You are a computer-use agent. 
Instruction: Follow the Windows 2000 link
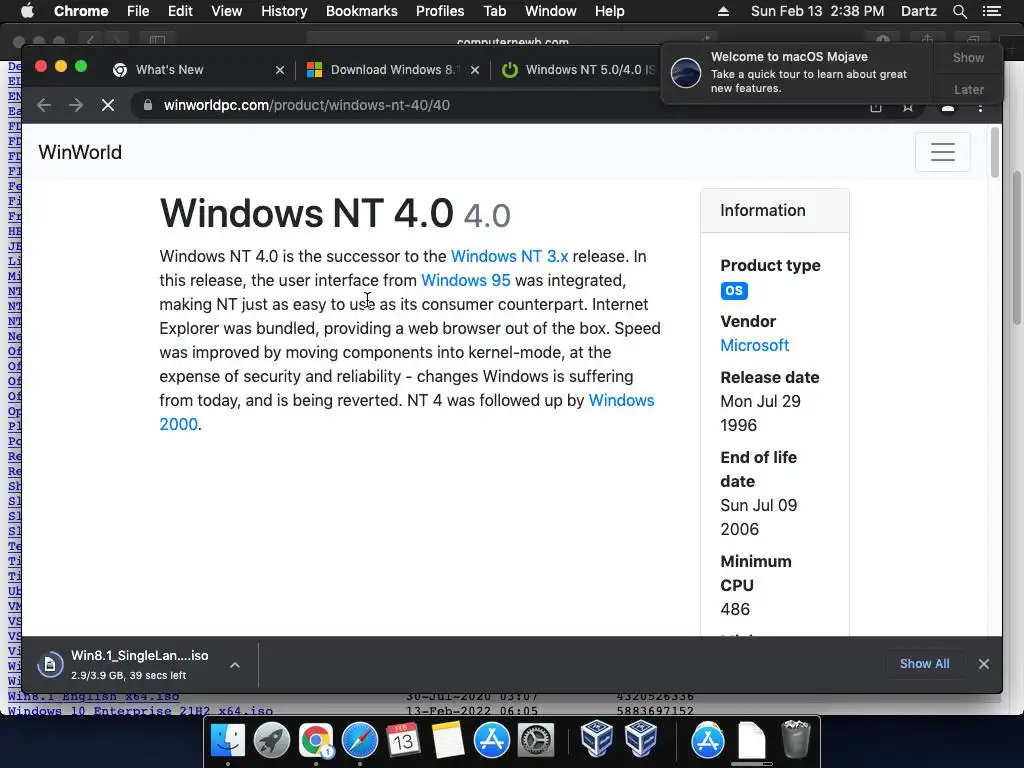click(x=621, y=400)
